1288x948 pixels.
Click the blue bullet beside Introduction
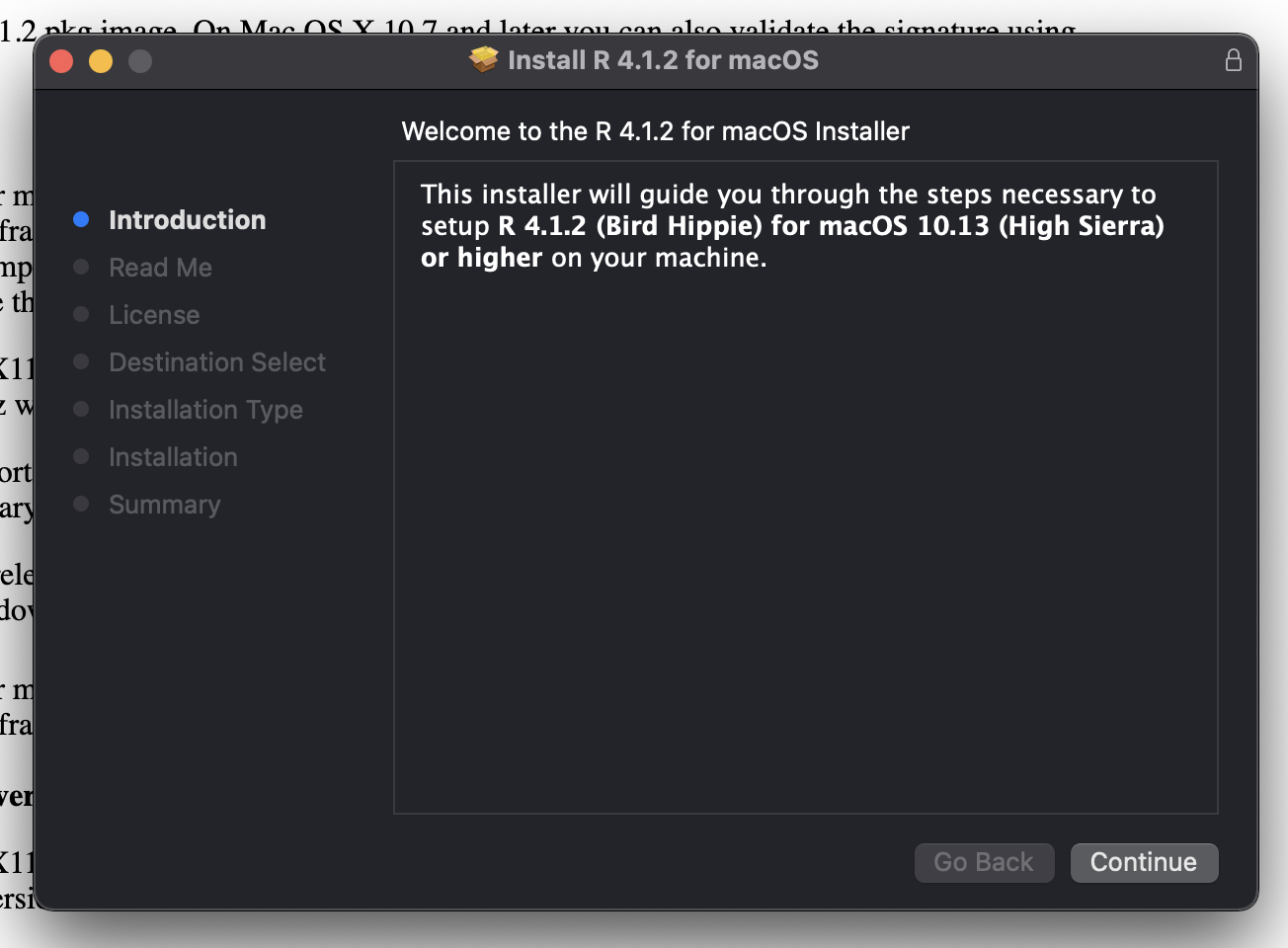tap(81, 219)
